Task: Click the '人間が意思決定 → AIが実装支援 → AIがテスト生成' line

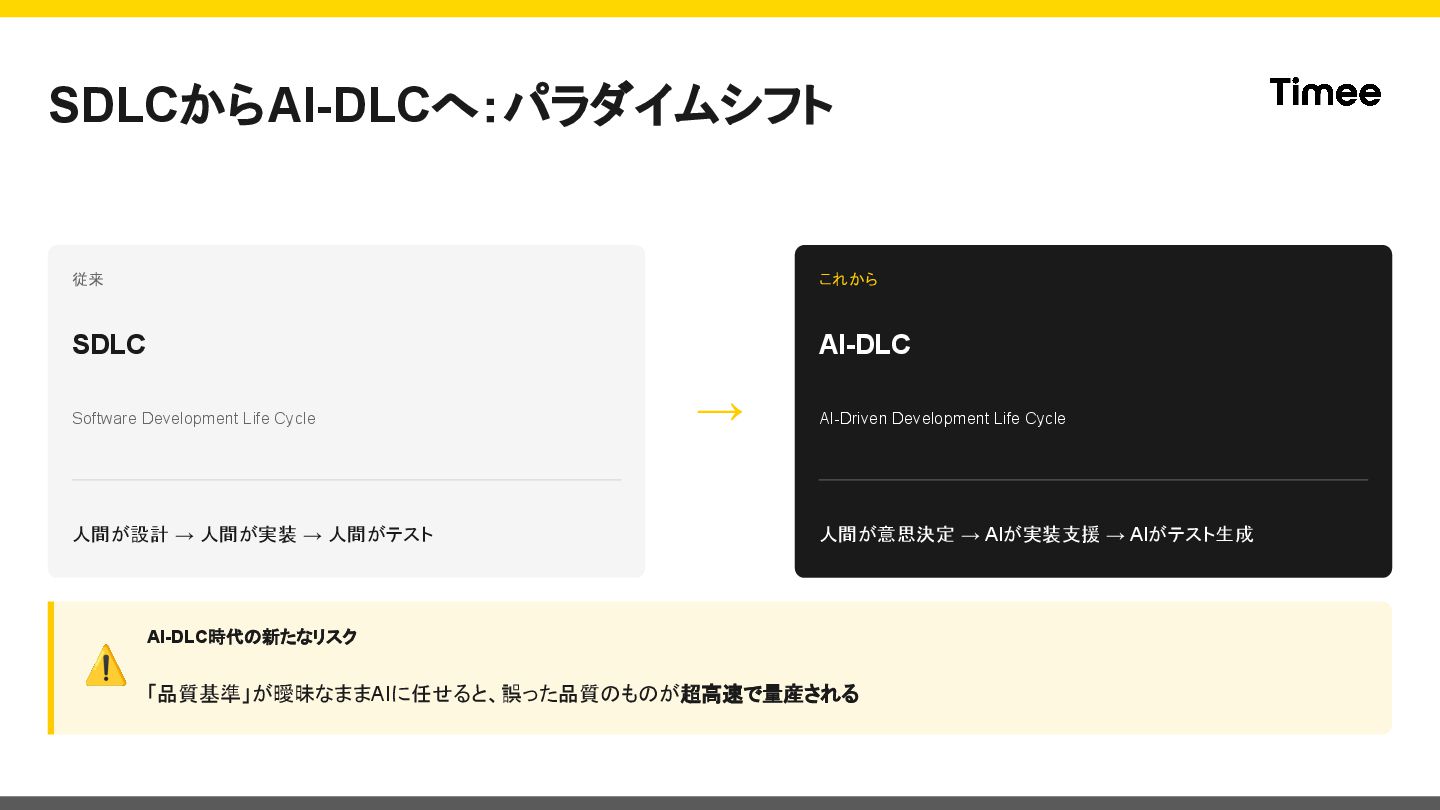Action: coord(1036,534)
